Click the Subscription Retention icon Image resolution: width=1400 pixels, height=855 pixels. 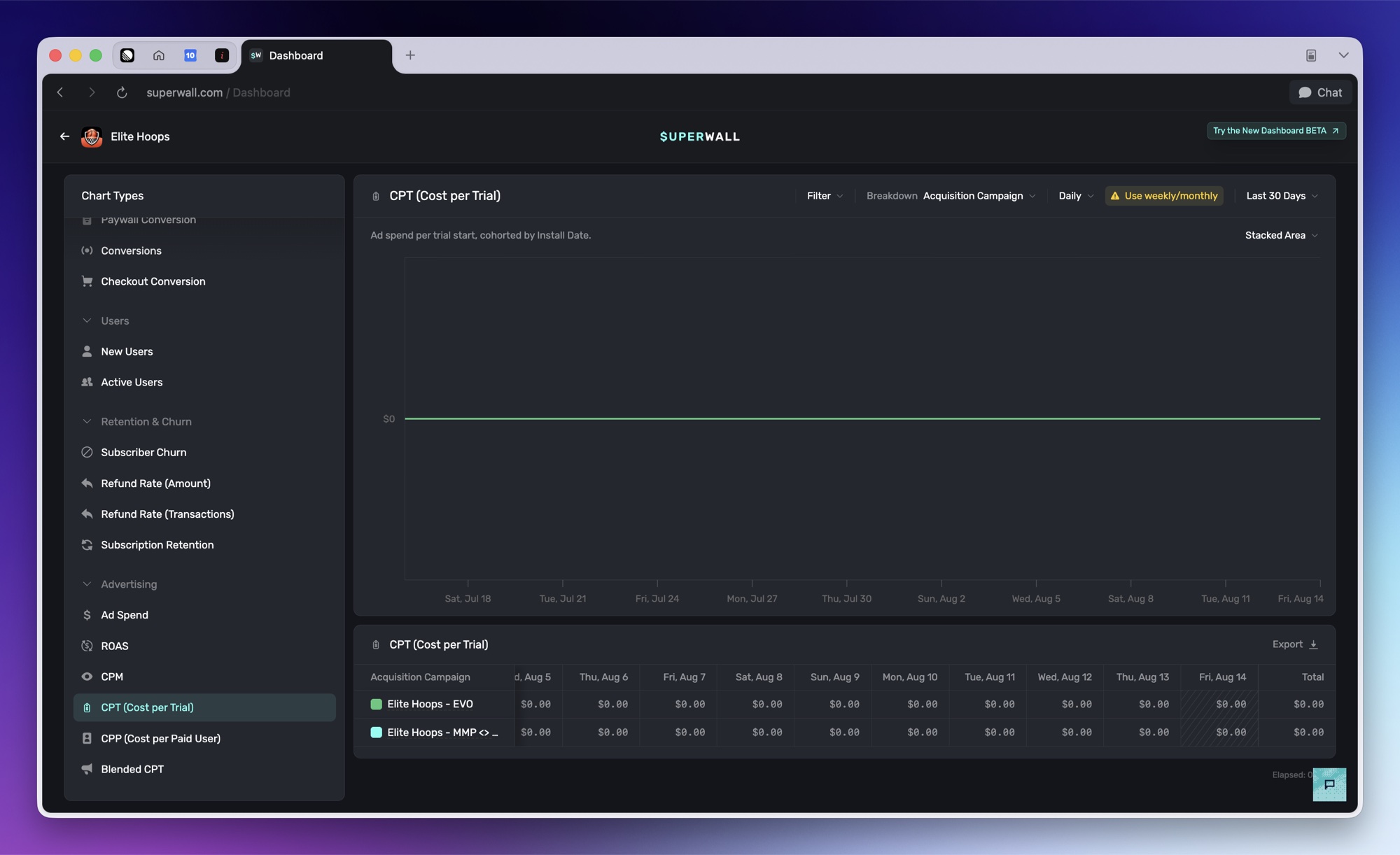coord(87,544)
